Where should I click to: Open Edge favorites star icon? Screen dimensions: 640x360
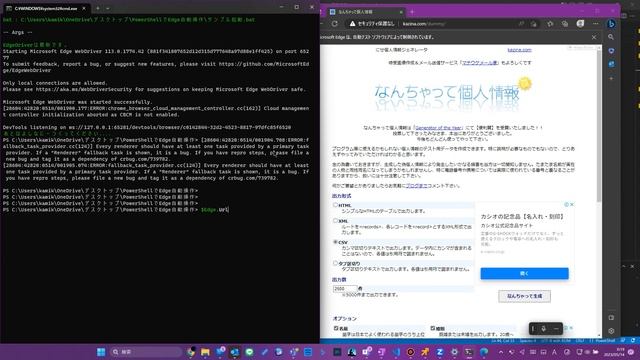[x=550, y=24]
